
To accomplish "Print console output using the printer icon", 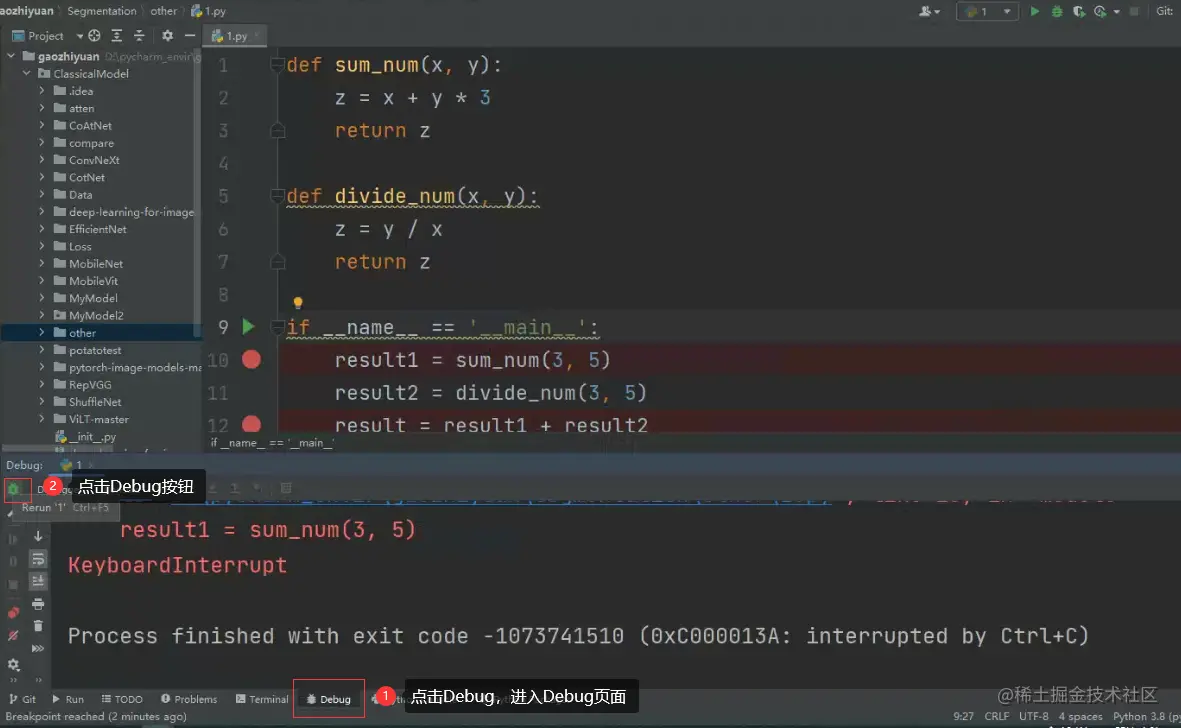I will tap(38, 604).
